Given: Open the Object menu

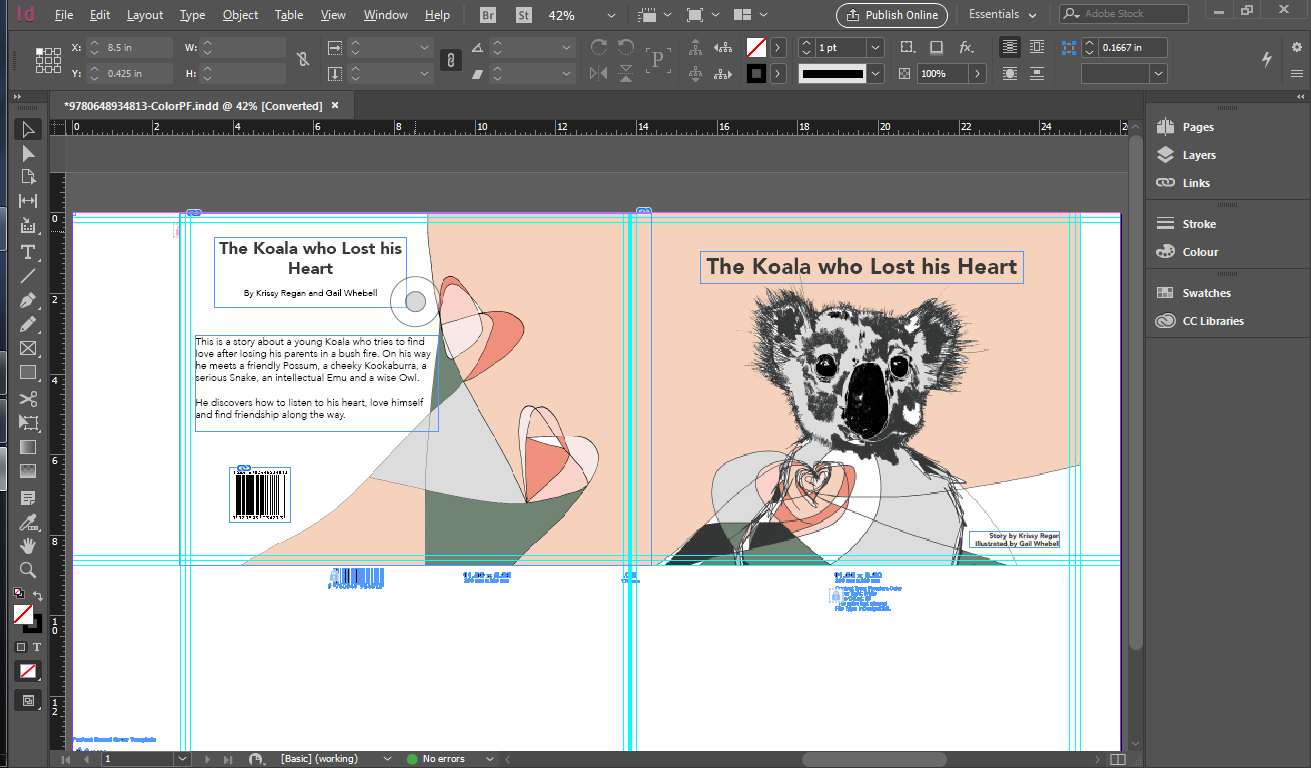Looking at the screenshot, I should click(x=240, y=15).
